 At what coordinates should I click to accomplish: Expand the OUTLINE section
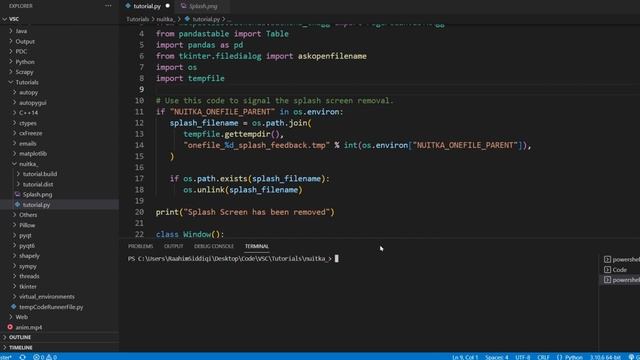20,337
